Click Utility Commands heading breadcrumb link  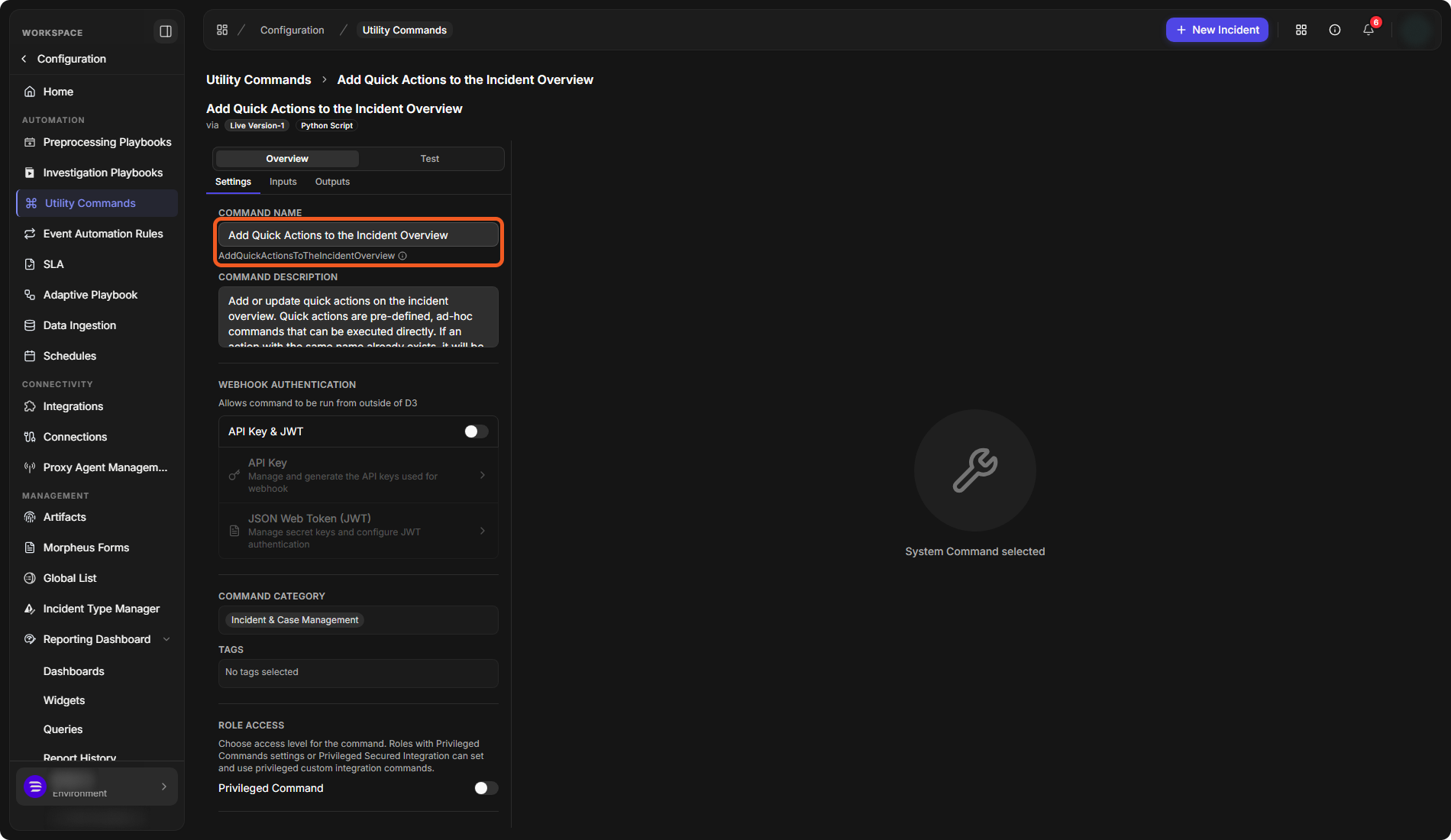(x=259, y=79)
